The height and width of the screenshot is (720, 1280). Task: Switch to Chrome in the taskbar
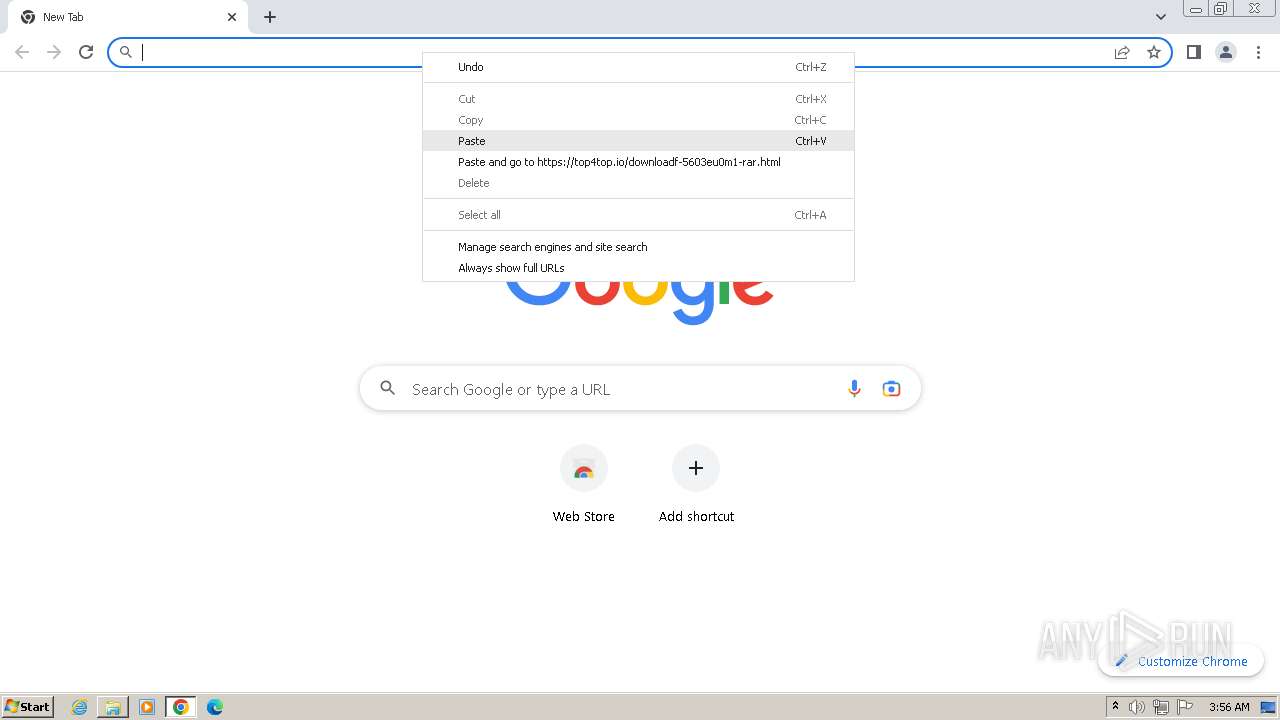click(x=181, y=707)
